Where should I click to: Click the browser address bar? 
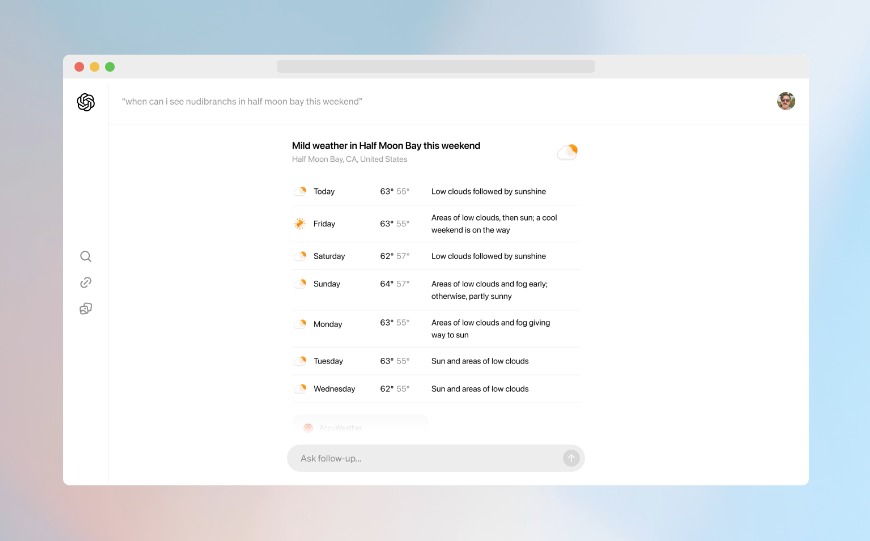436,67
